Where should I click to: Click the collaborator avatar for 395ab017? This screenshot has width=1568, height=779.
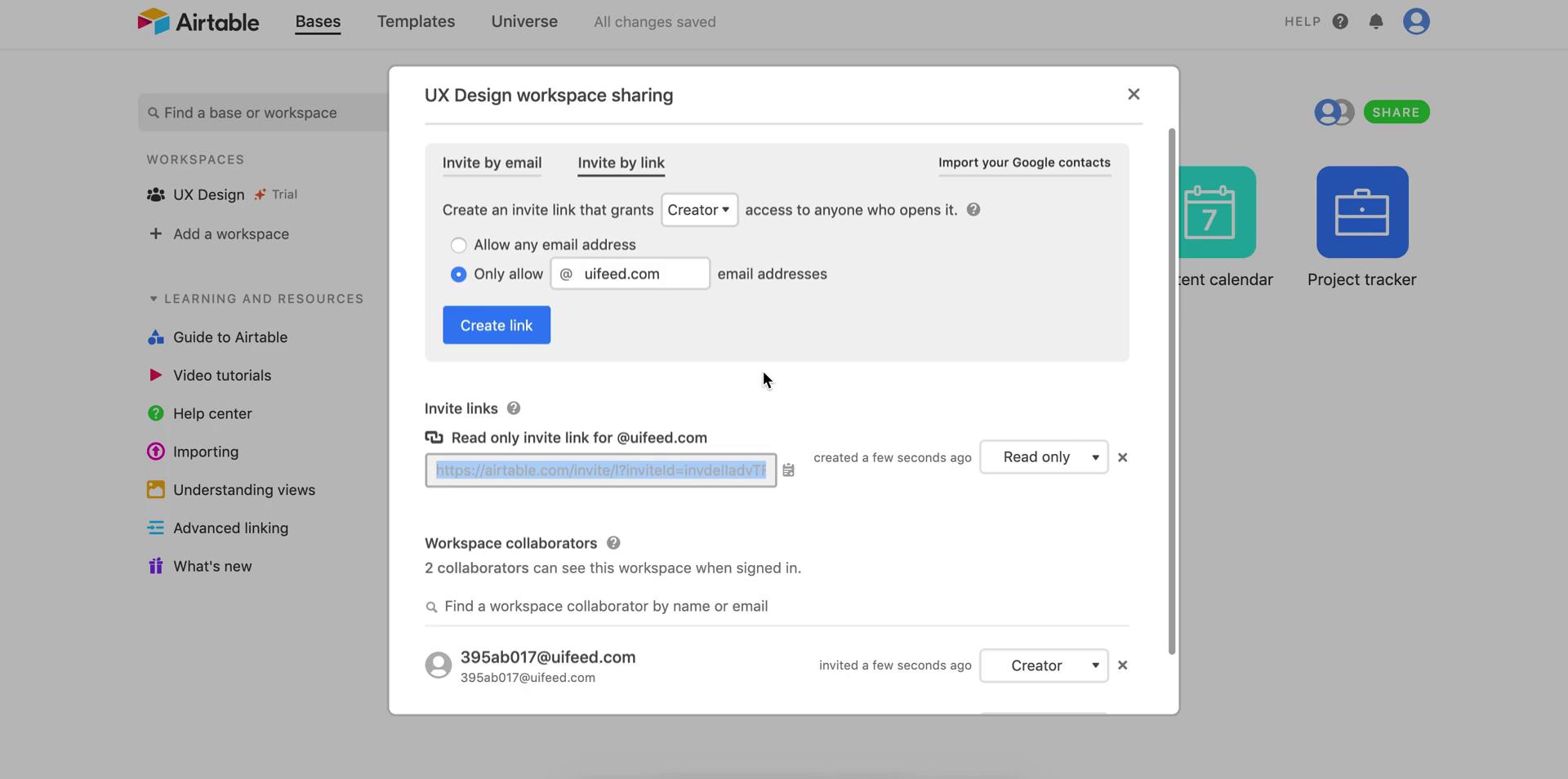pyautogui.click(x=439, y=665)
